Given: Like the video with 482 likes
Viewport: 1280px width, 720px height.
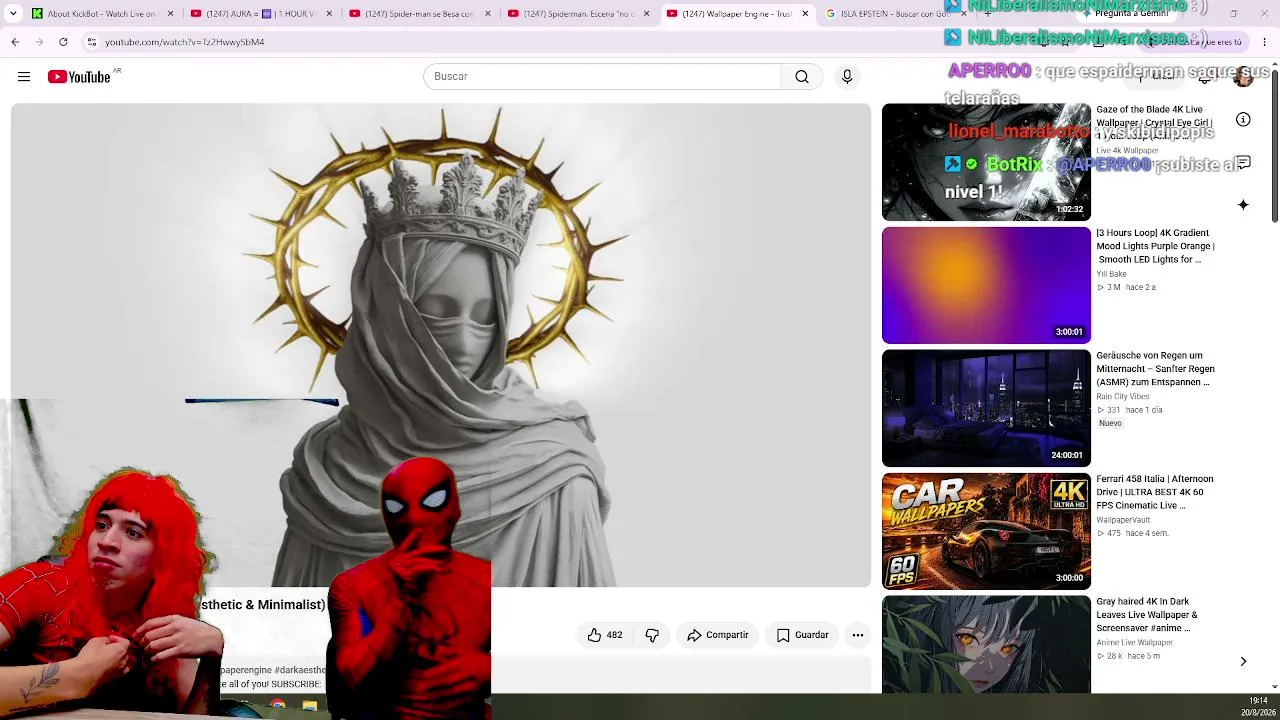Looking at the screenshot, I should tap(605, 635).
